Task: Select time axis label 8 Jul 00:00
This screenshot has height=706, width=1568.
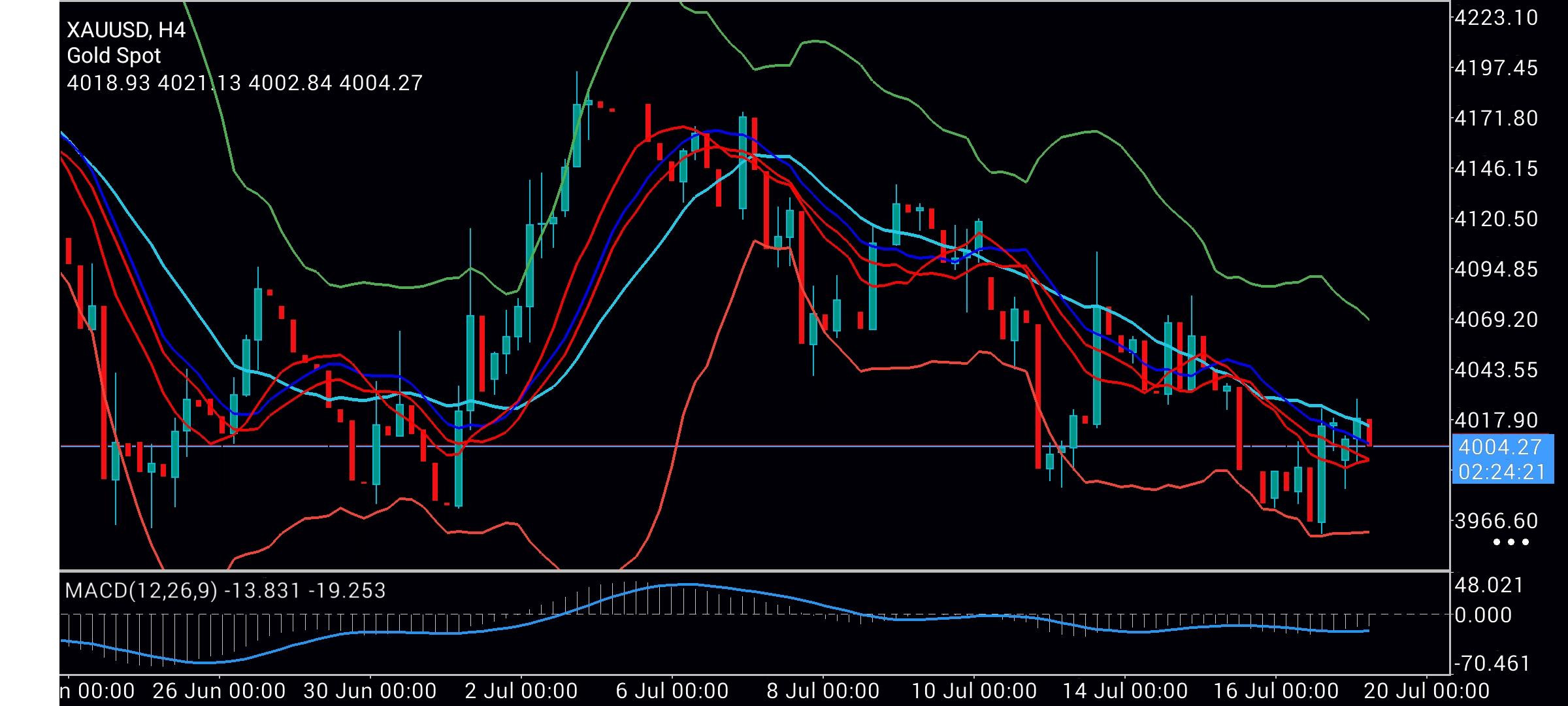Action: point(823,691)
